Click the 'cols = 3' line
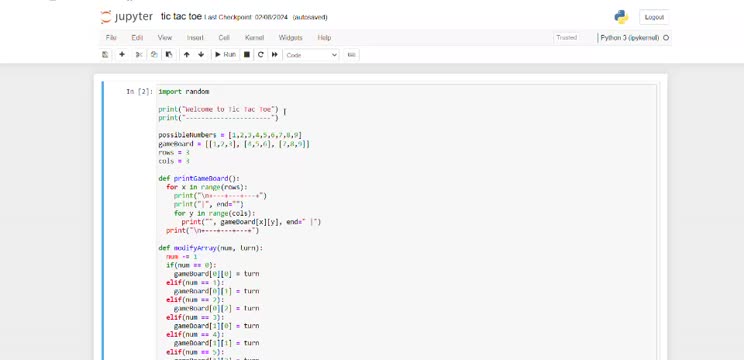 174,161
